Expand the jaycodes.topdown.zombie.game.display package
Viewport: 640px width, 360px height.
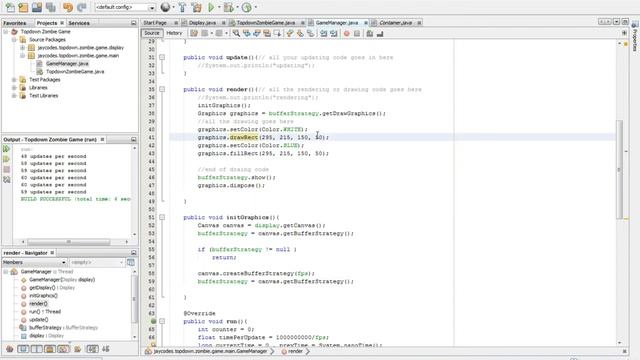pyautogui.click(x=22, y=48)
